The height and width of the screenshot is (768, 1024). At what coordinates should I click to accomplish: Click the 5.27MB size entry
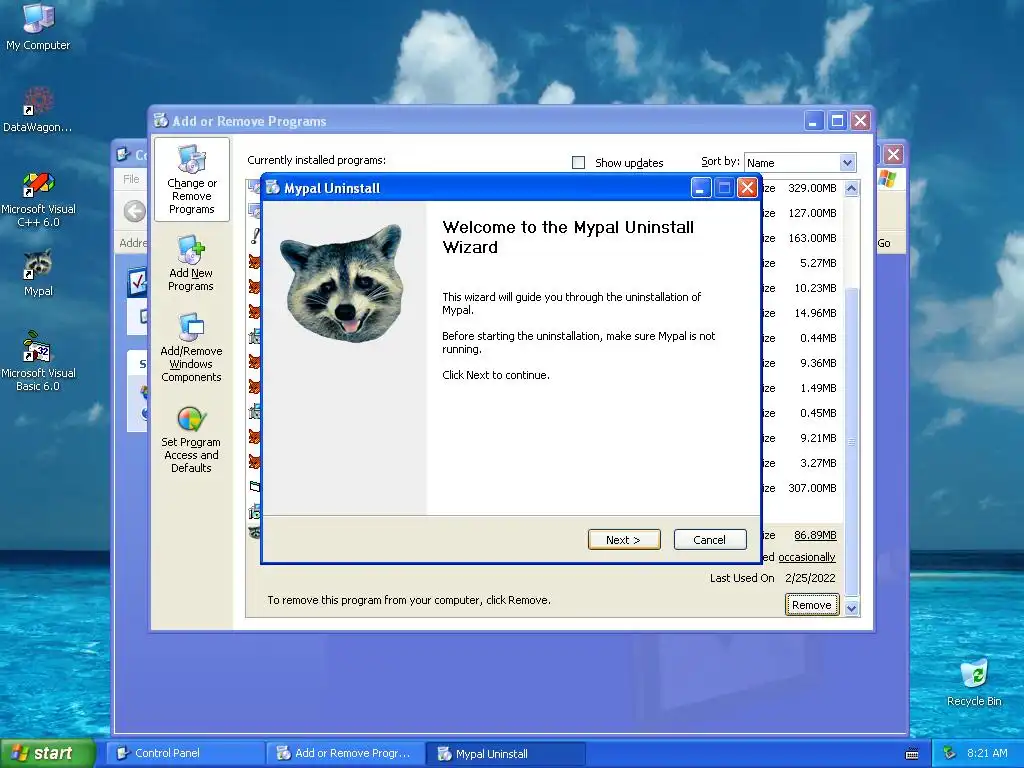coord(818,263)
